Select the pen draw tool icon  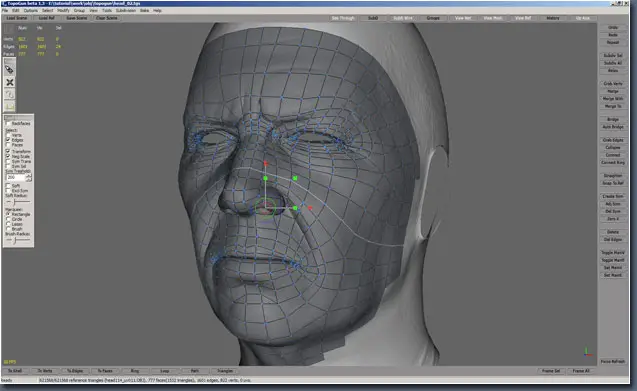coord(9,70)
